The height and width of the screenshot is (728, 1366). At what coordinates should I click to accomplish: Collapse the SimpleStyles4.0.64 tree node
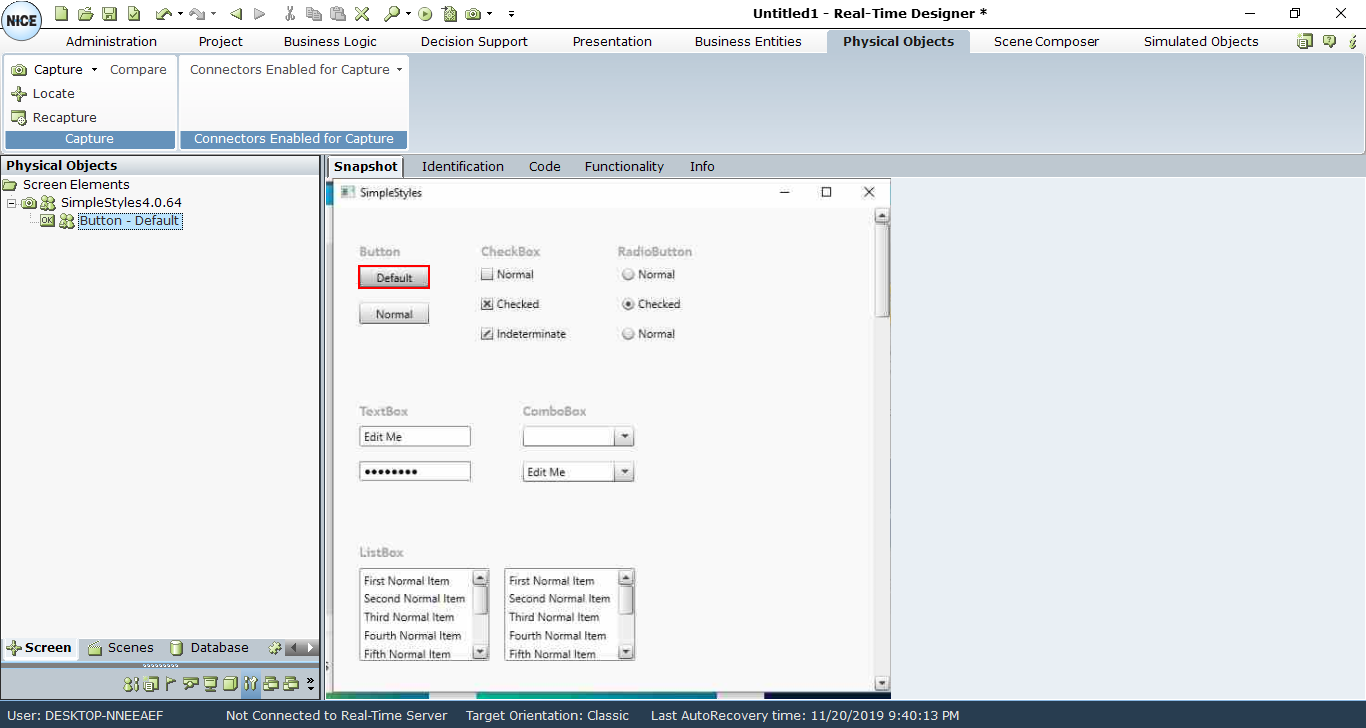(11, 203)
